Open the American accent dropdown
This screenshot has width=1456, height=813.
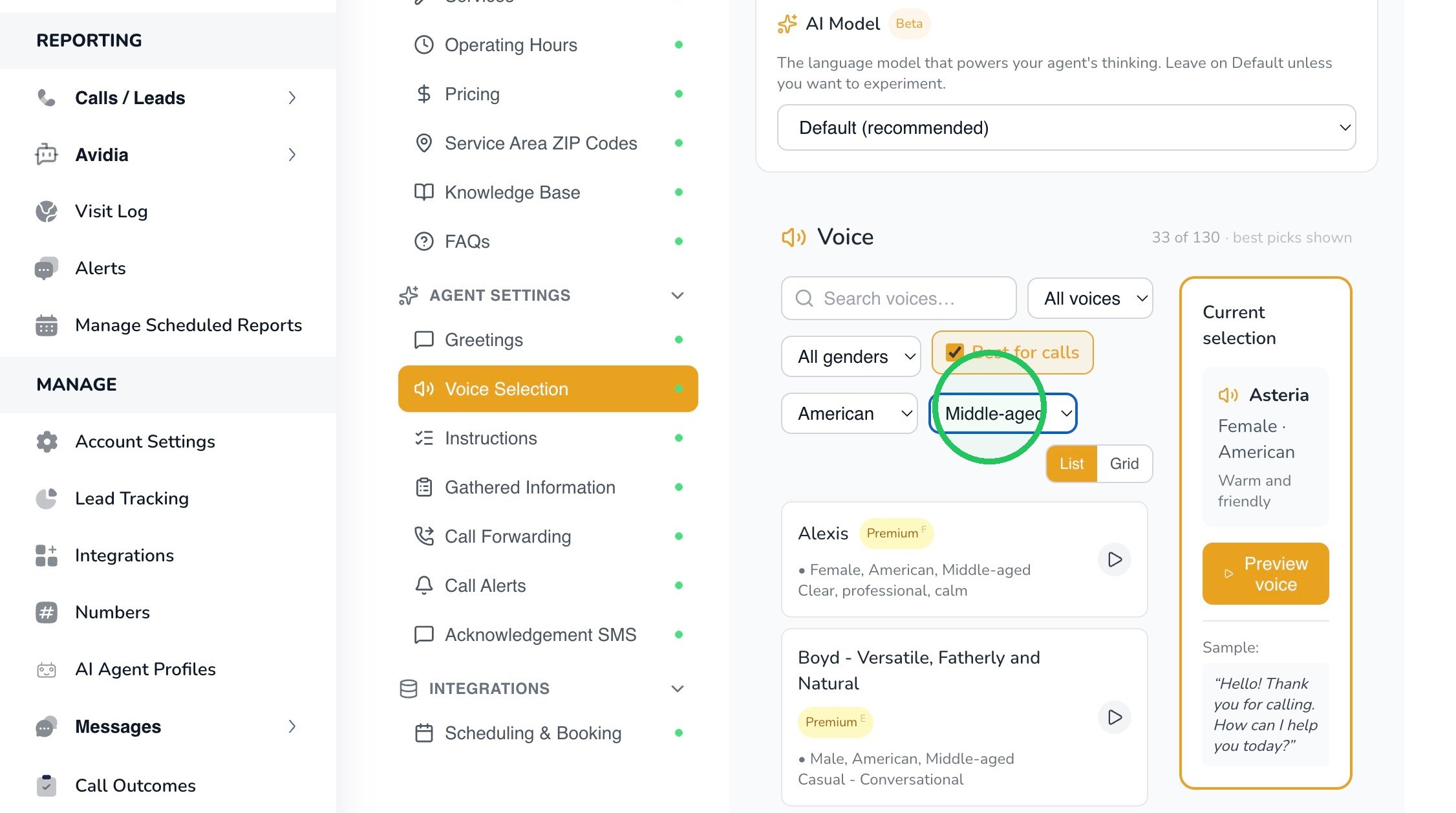[x=850, y=413]
